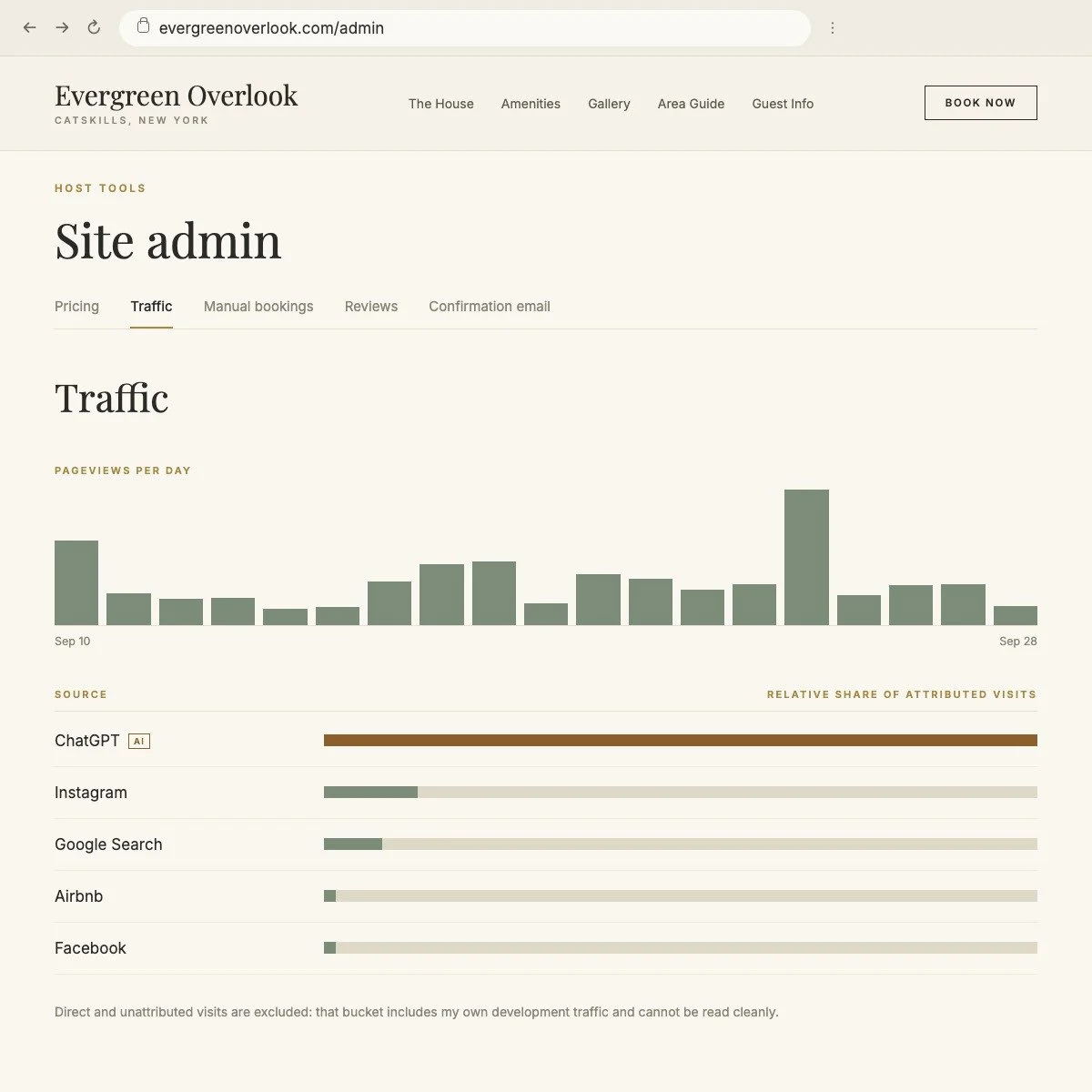Select the Traffic tab

click(x=151, y=307)
